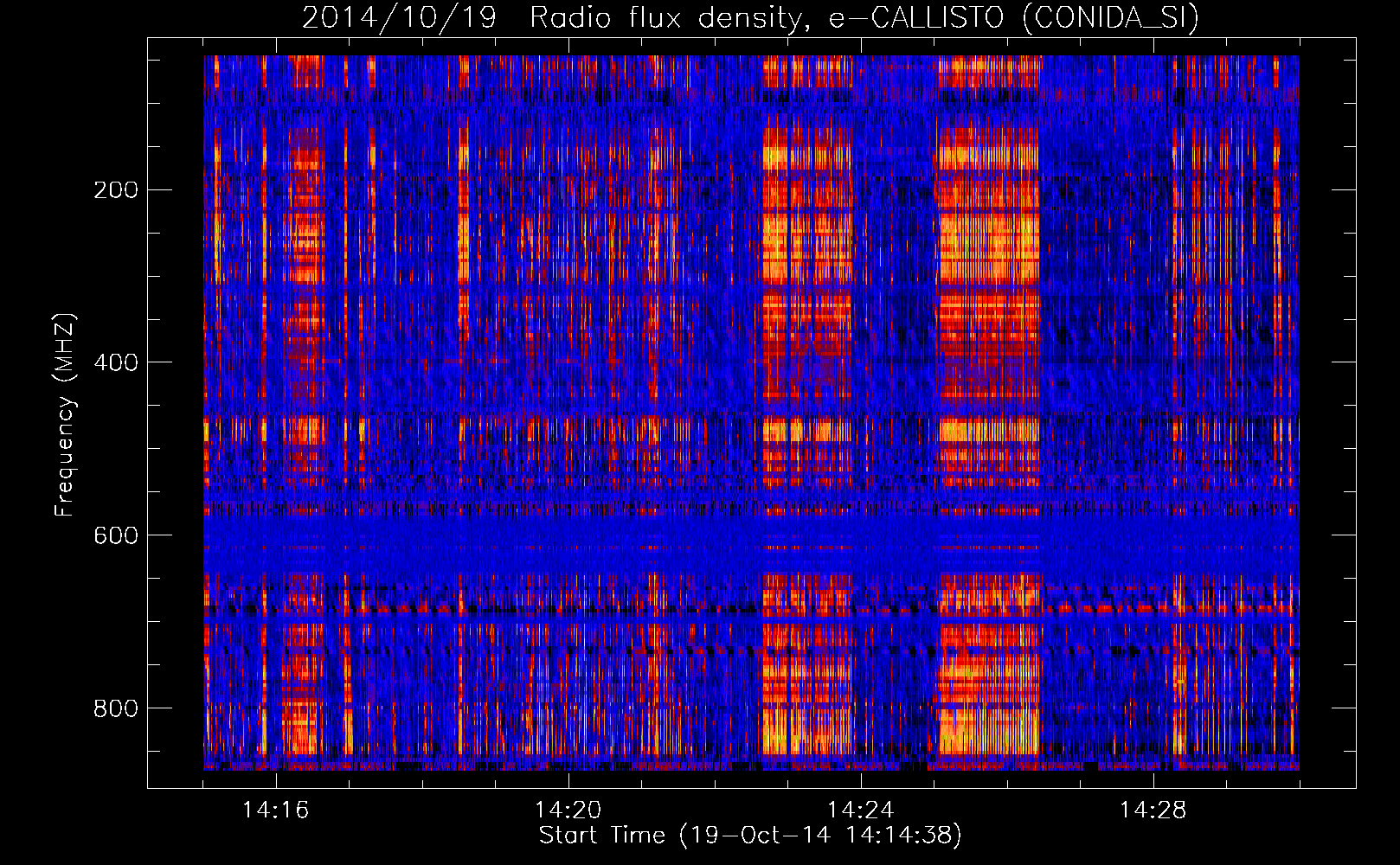Click the '14:20' time tick label
Screen dimensions: 1400x865
click(x=568, y=811)
